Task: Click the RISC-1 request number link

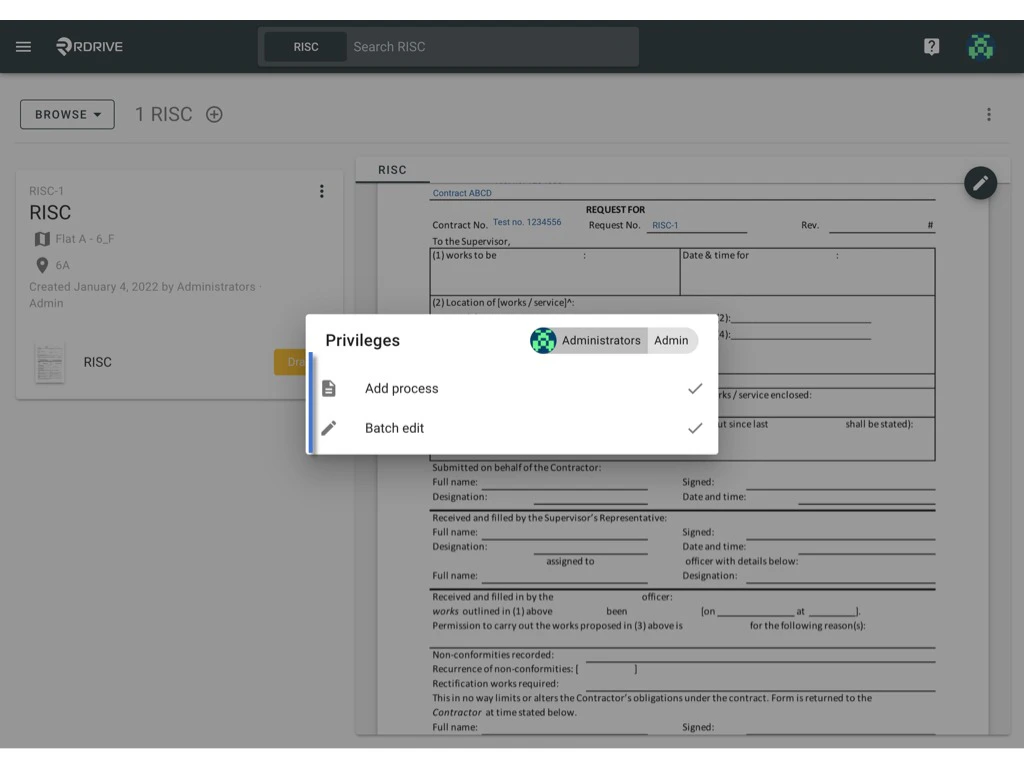Action: (x=665, y=225)
